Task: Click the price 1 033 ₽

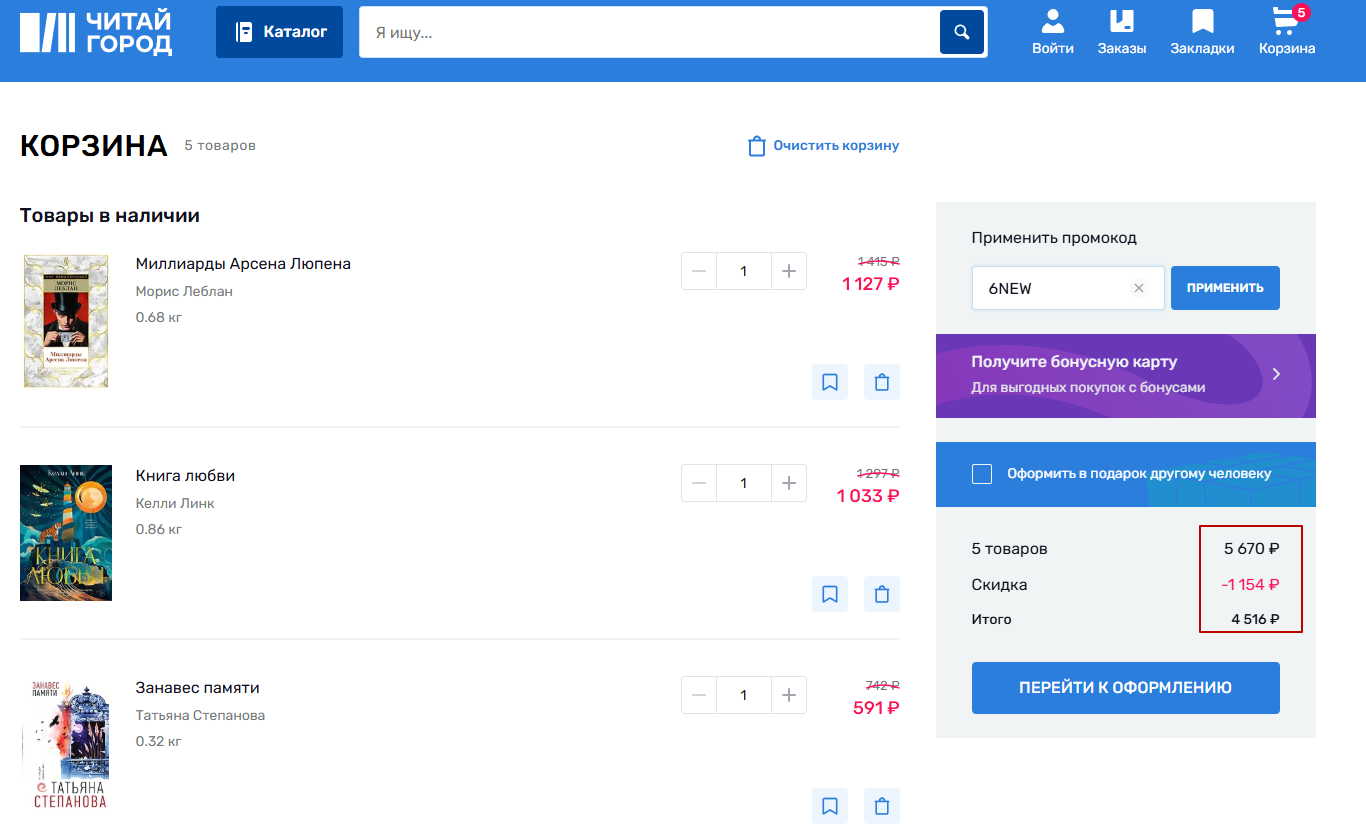Action: (x=868, y=496)
